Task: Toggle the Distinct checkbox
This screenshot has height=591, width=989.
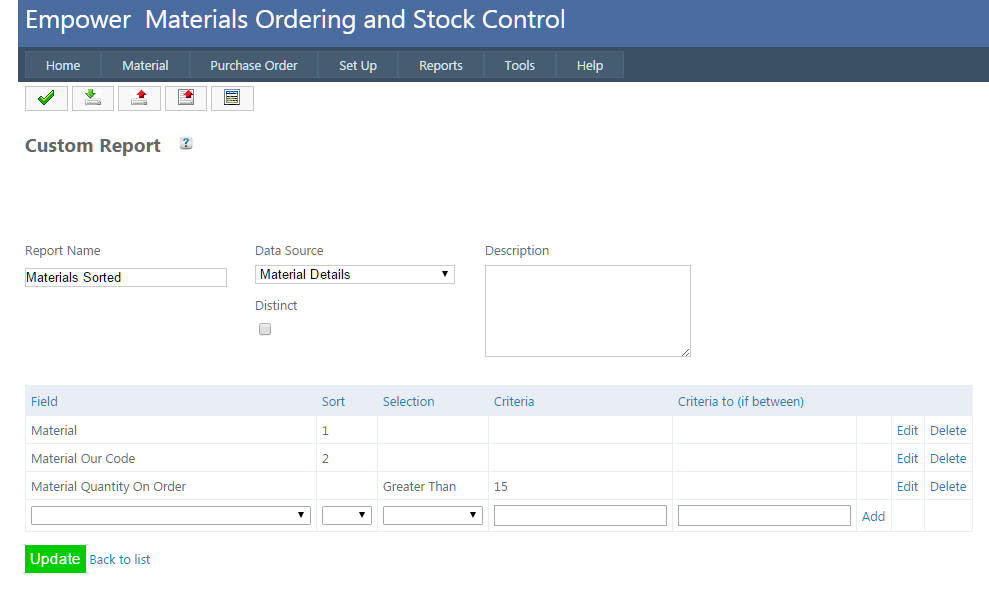Action: (265, 329)
